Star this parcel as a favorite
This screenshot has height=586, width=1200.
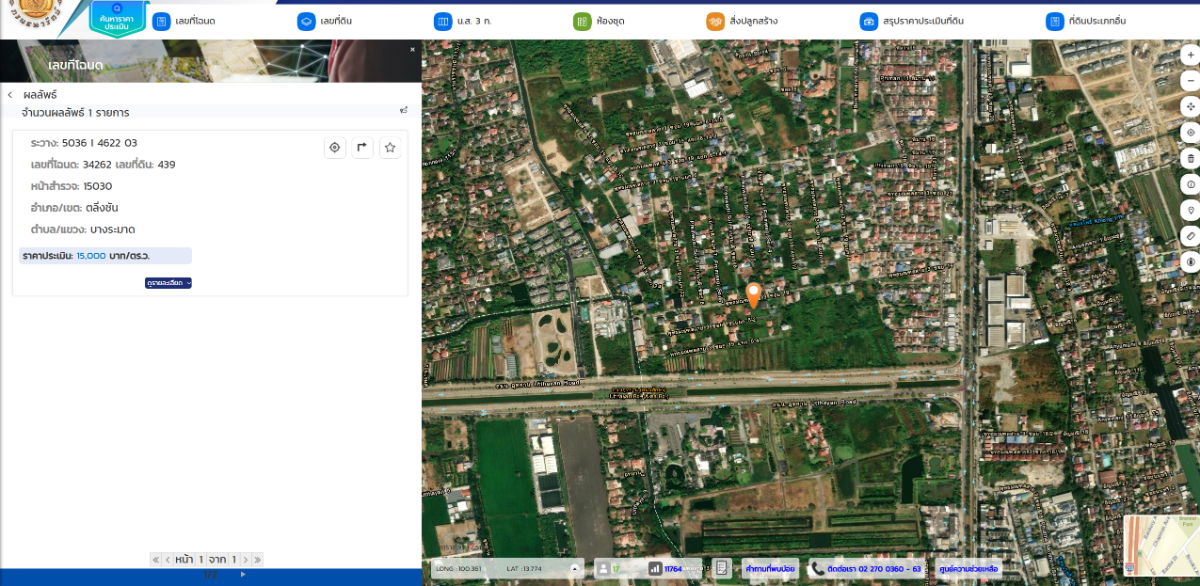coord(390,148)
